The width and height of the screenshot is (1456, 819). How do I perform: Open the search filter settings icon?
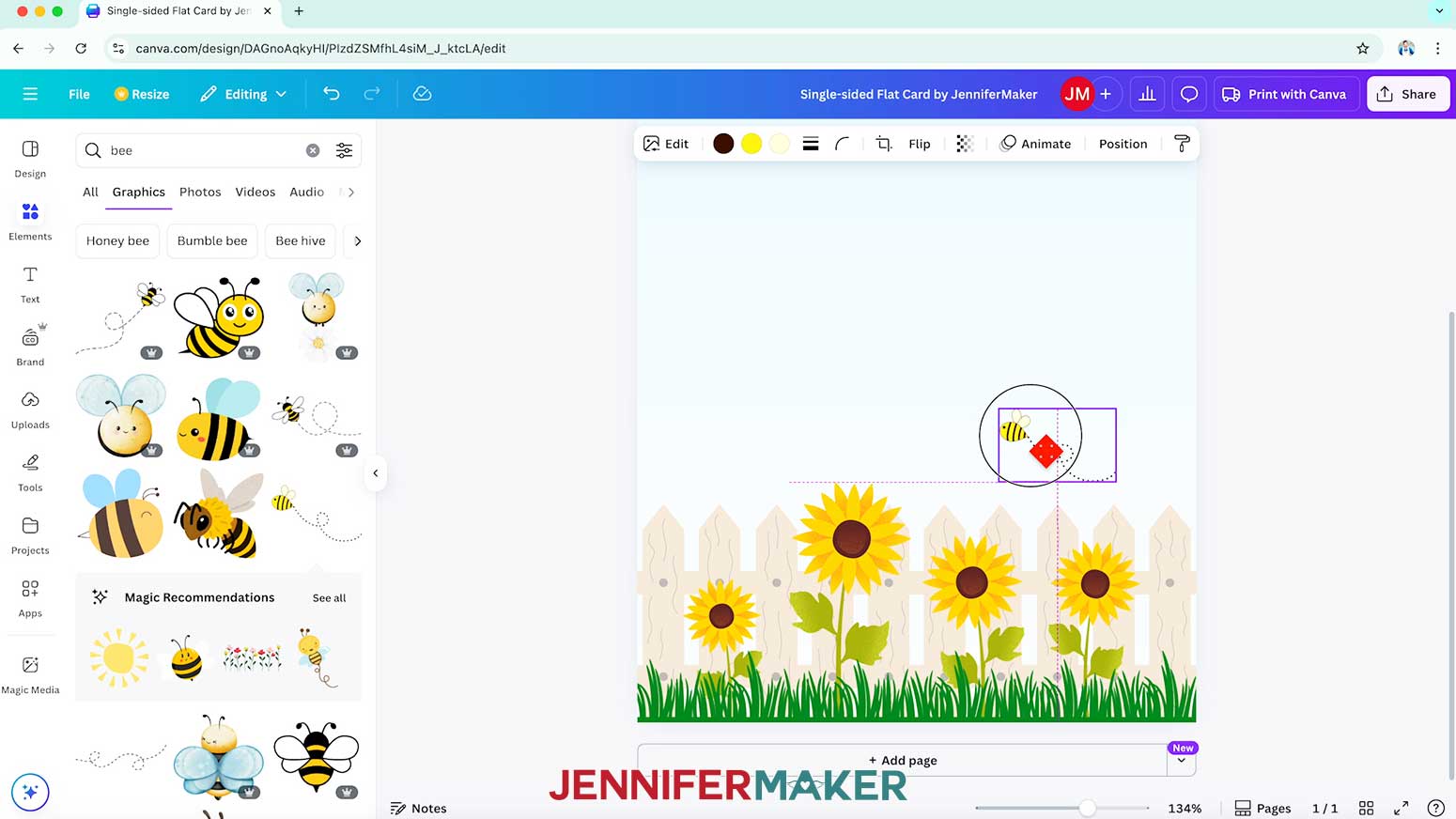345,150
